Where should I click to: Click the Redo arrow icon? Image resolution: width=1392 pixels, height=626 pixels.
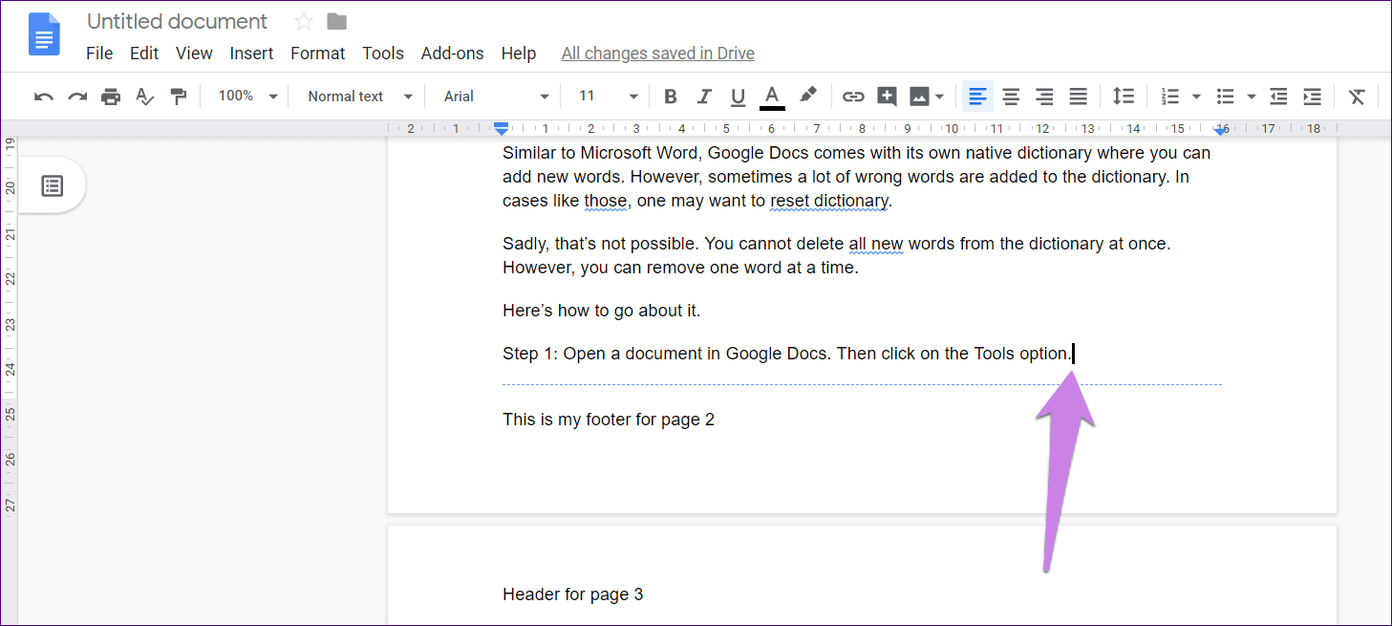pyautogui.click(x=77, y=96)
